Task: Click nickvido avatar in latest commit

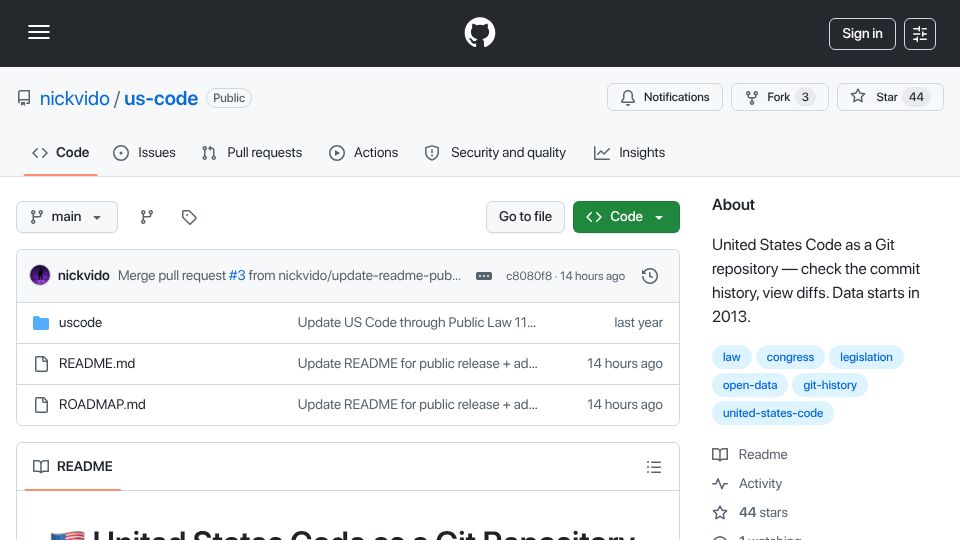Action: point(40,276)
